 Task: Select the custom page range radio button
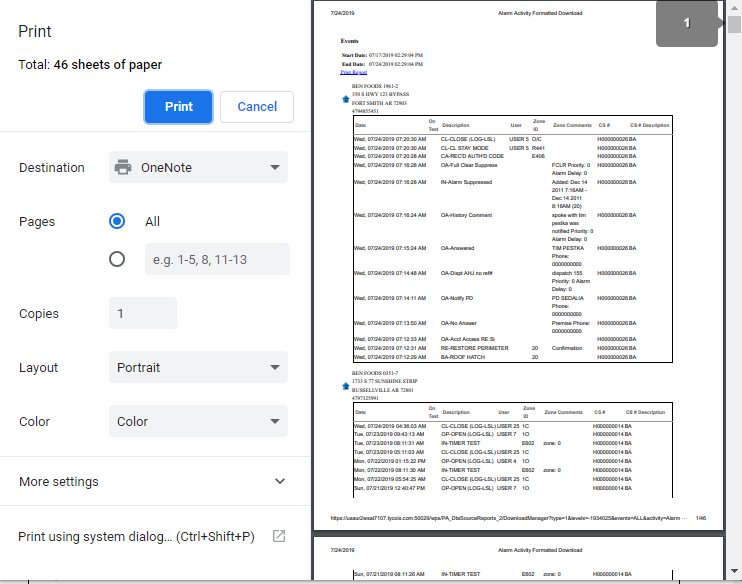tap(117, 259)
